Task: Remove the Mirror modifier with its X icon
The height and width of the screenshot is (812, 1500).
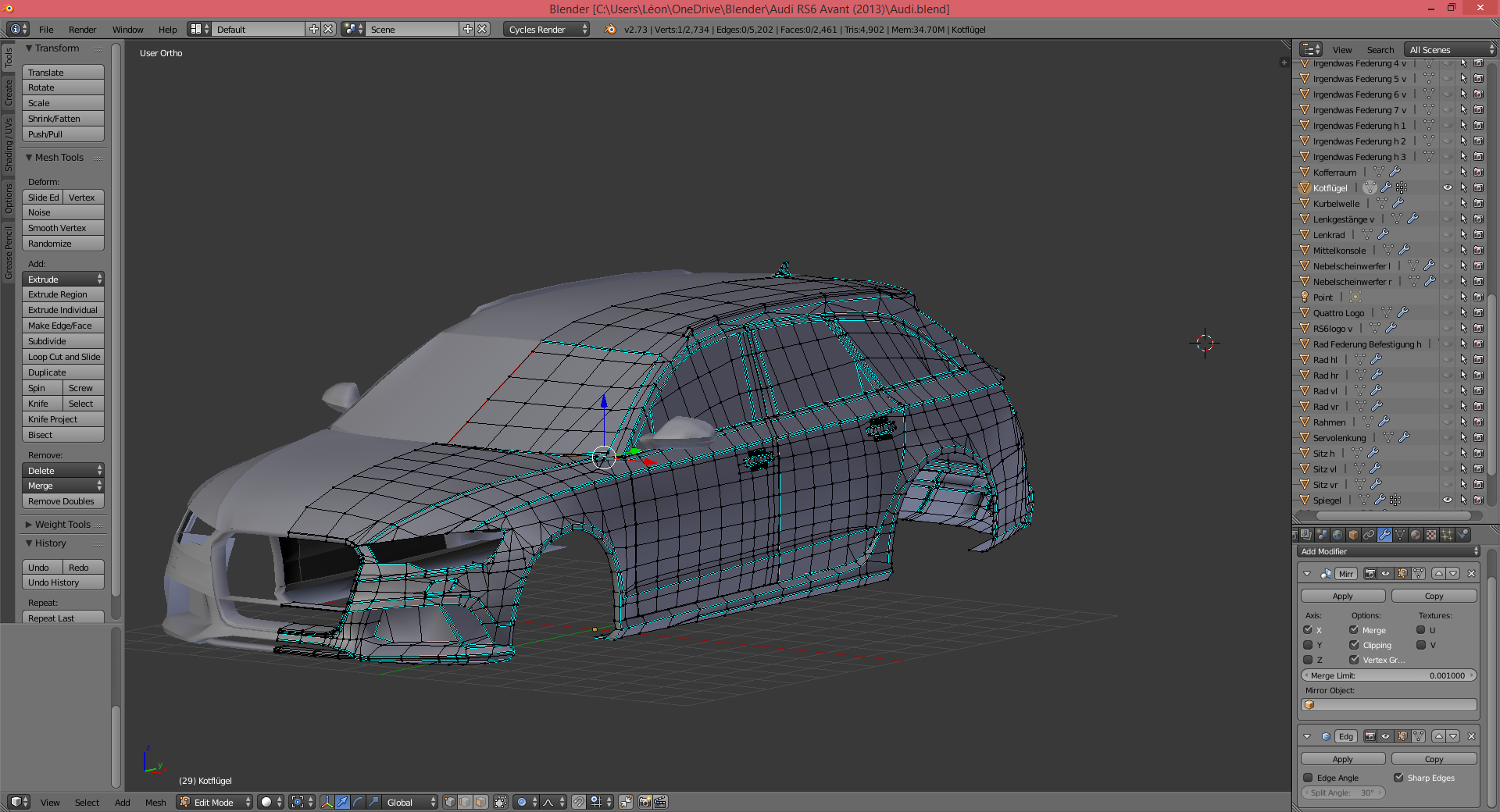Action: click(x=1471, y=574)
